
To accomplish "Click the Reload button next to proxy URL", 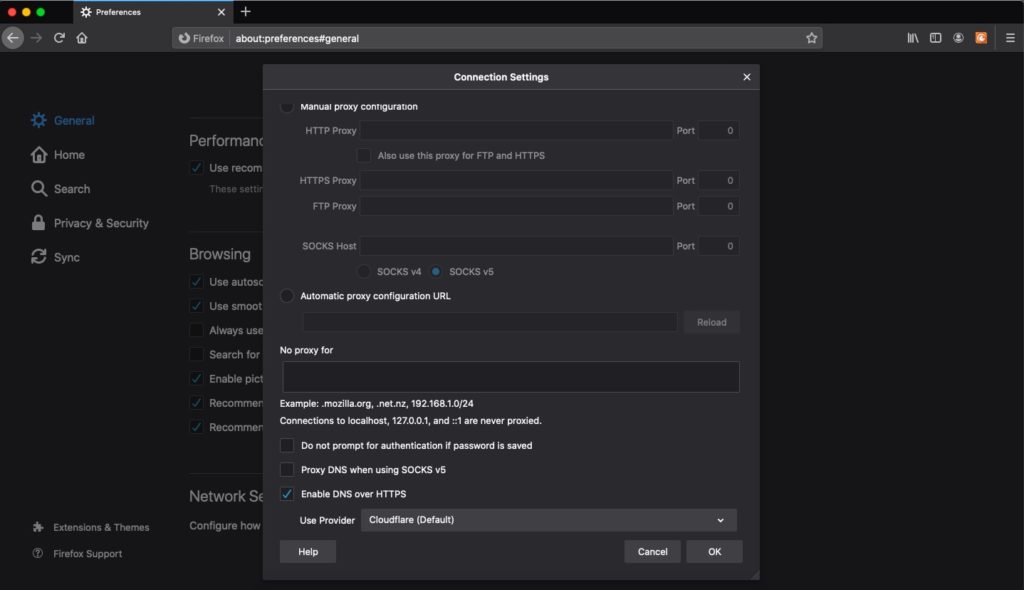I will [x=711, y=321].
